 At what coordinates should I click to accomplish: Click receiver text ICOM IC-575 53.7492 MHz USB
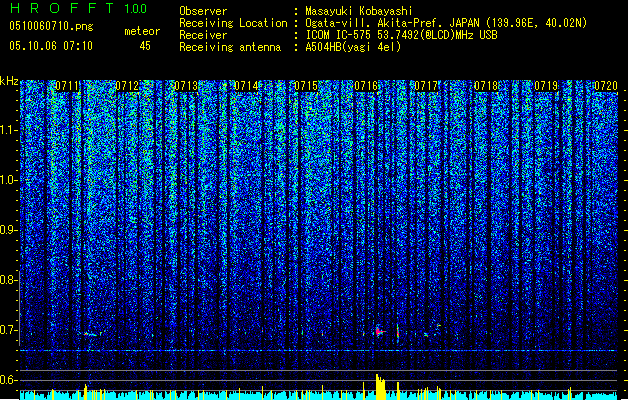tap(401, 35)
